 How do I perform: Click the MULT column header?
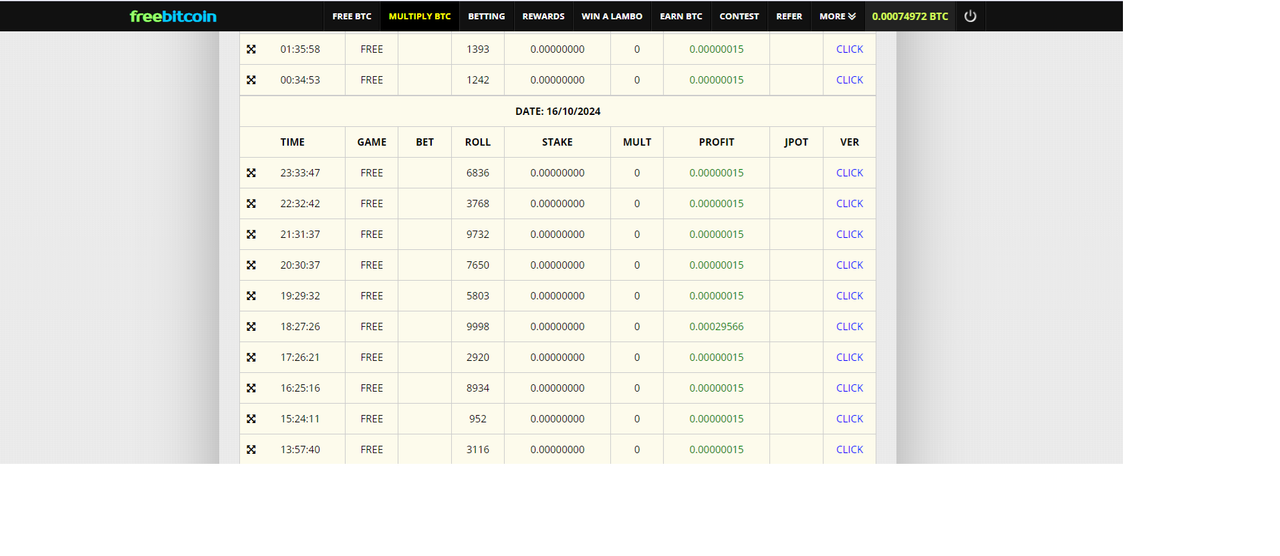coord(637,142)
